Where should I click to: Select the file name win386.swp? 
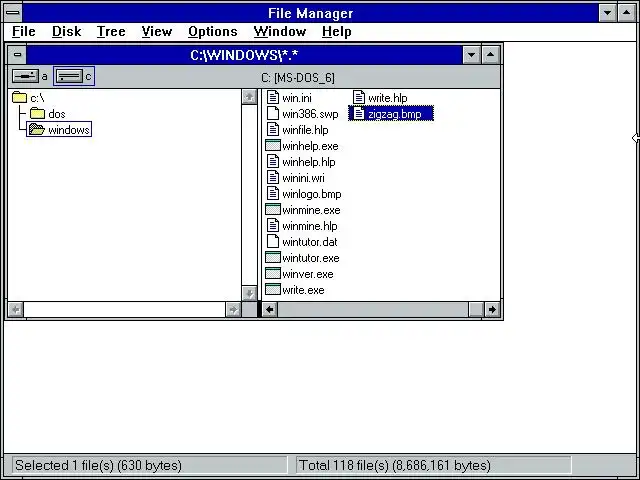(310, 114)
